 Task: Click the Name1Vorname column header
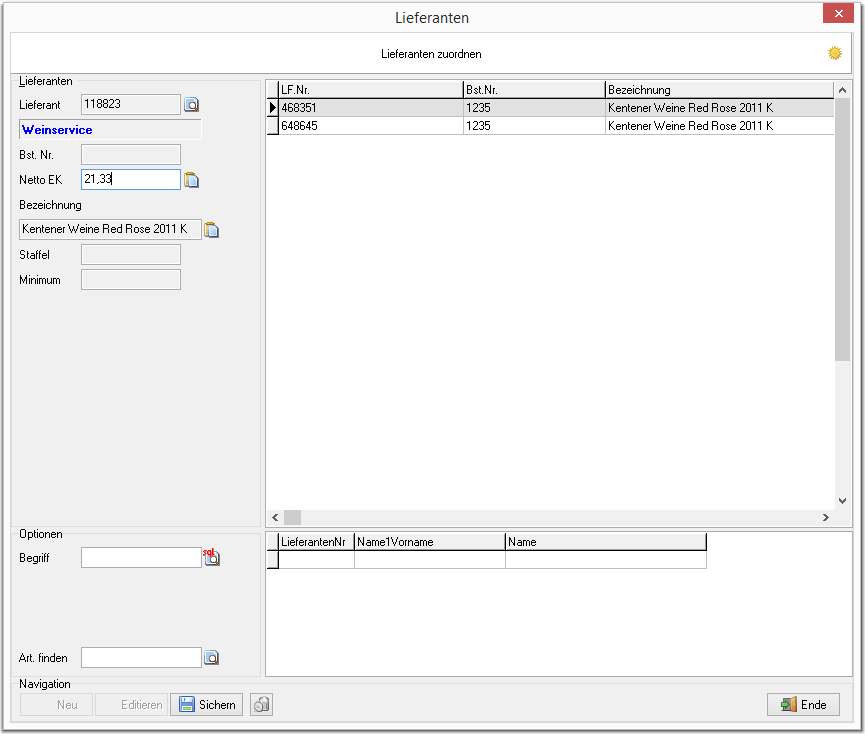coord(430,542)
